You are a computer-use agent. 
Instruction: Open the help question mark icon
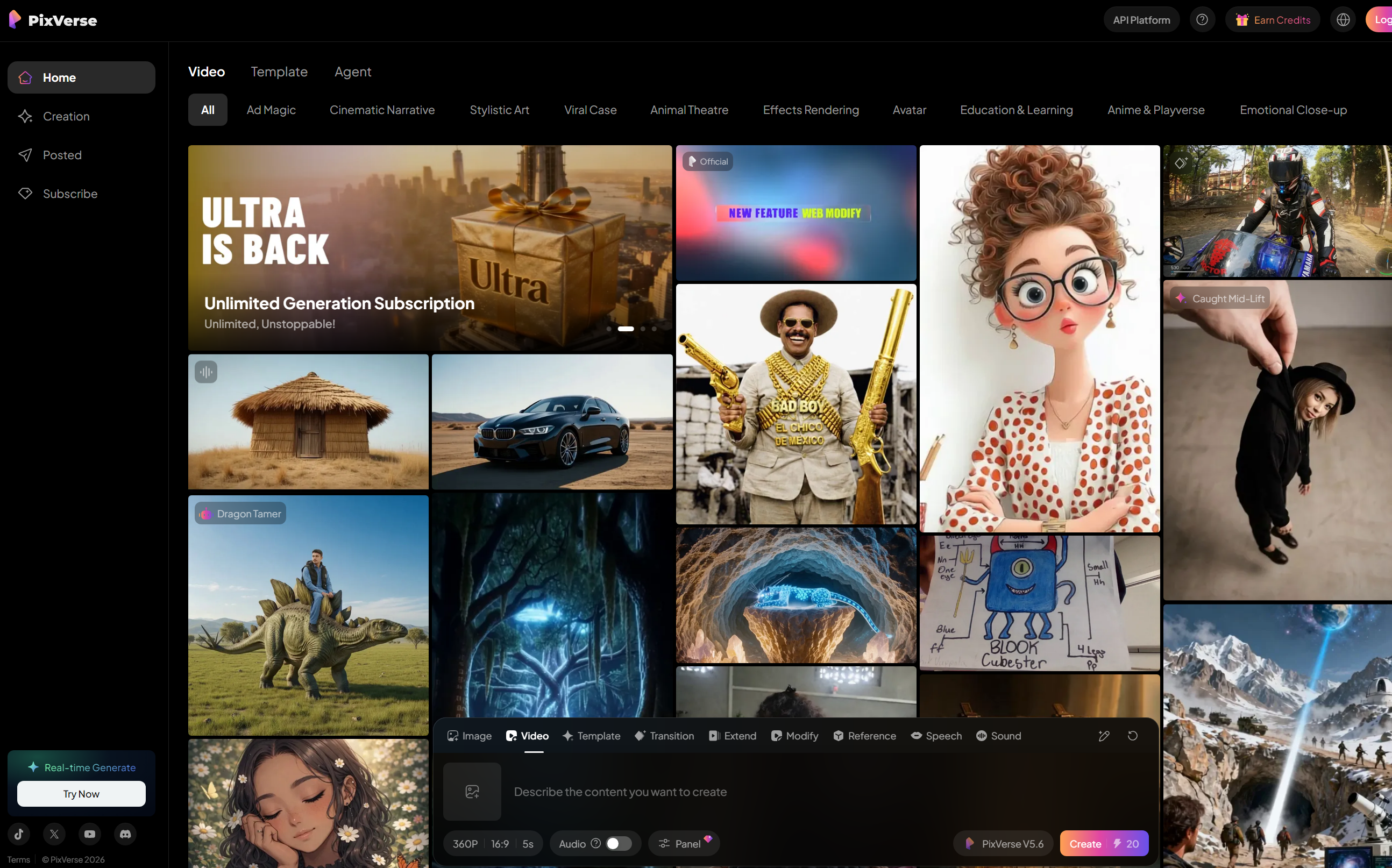[x=1202, y=20]
